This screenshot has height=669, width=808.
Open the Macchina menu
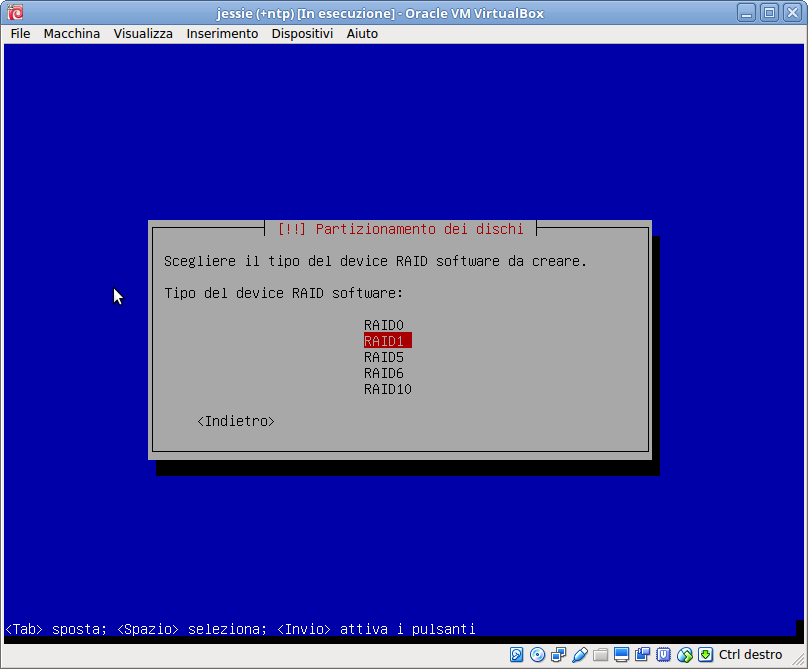pos(72,34)
